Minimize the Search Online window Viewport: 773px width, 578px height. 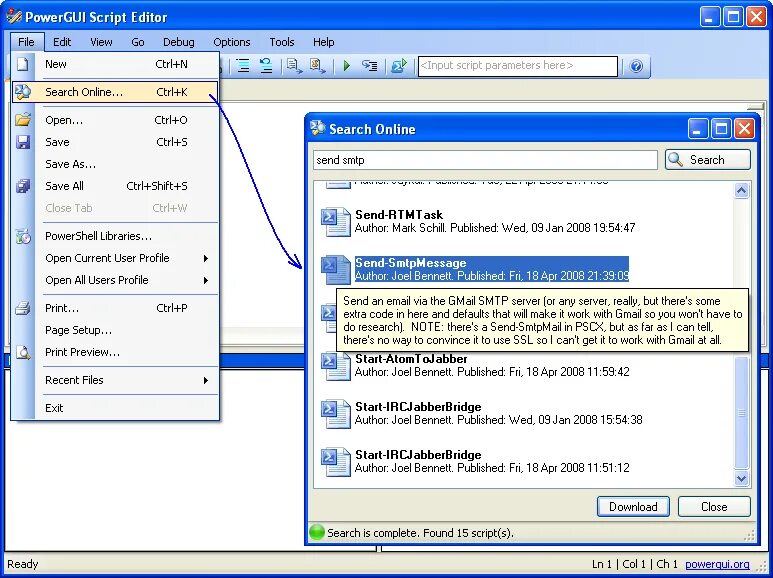(698, 129)
